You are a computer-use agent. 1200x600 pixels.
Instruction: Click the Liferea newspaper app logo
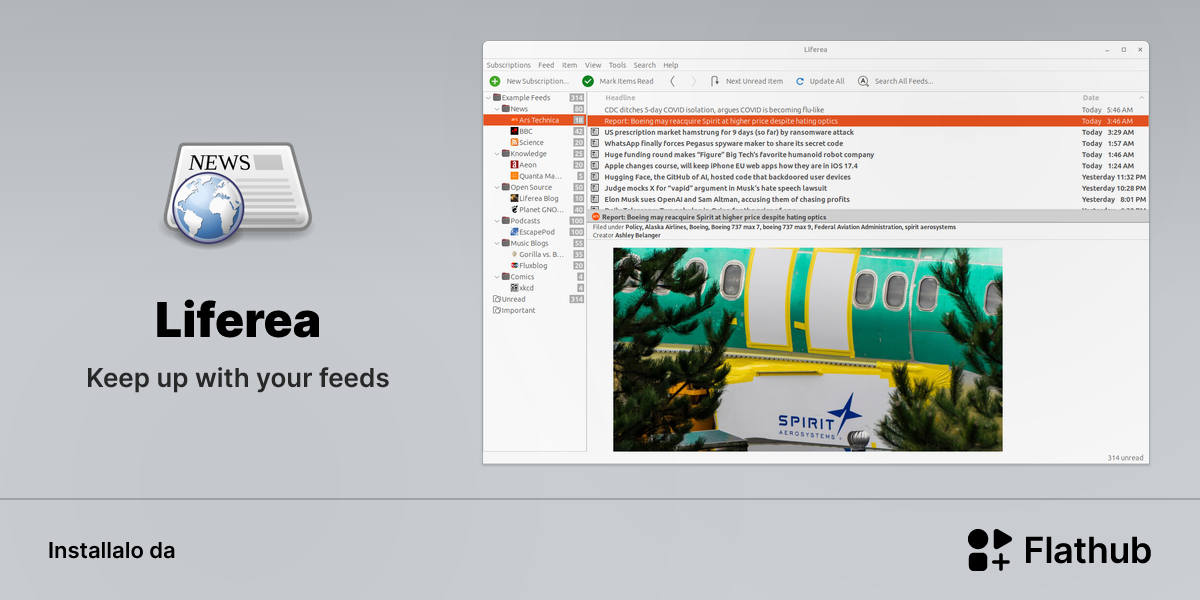pos(238,192)
